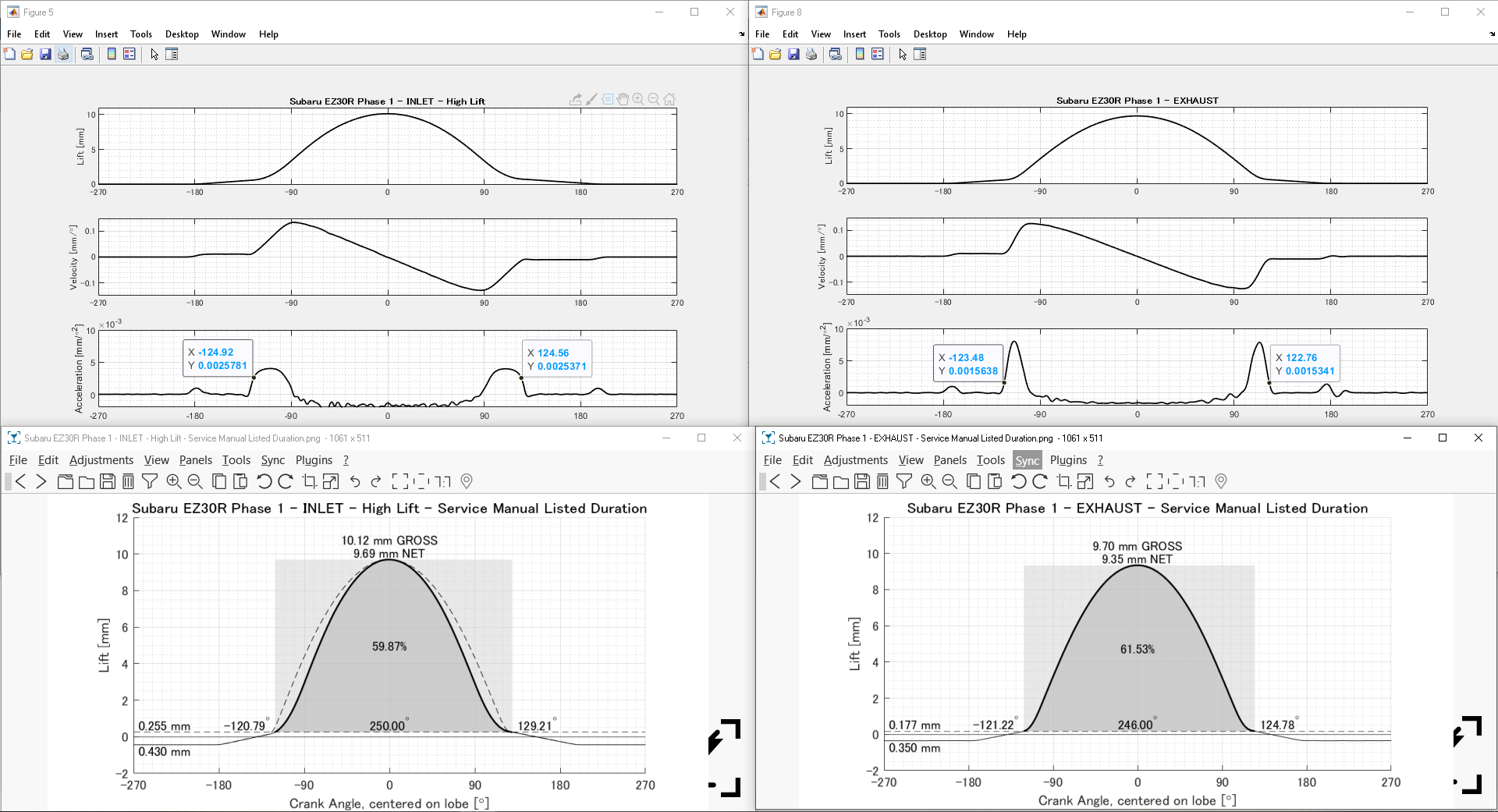
Task: Select data tip X 122.76 in Figure 8
Action: pyautogui.click(x=1305, y=364)
